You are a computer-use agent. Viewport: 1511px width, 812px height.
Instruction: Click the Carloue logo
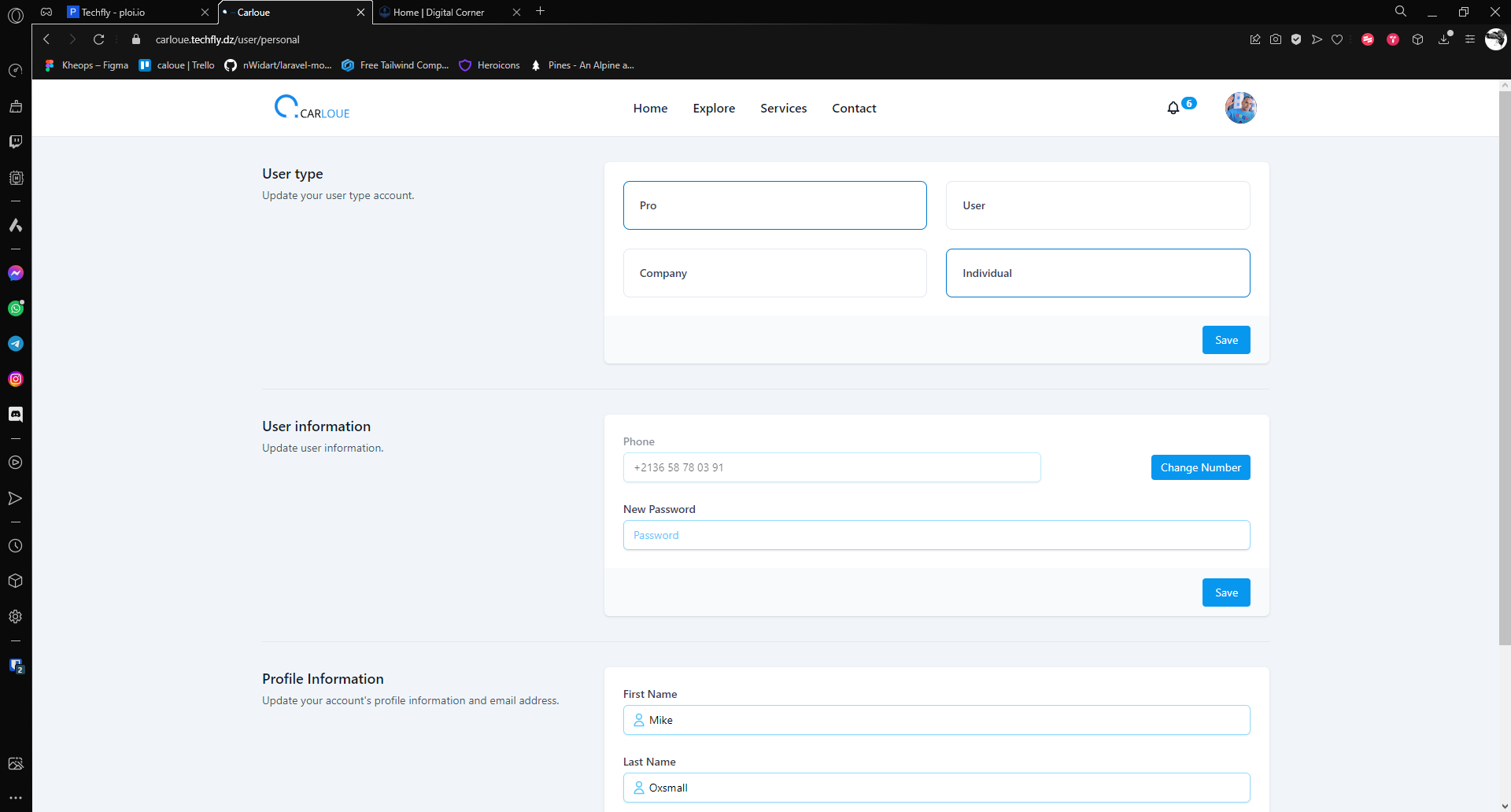pos(312,108)
